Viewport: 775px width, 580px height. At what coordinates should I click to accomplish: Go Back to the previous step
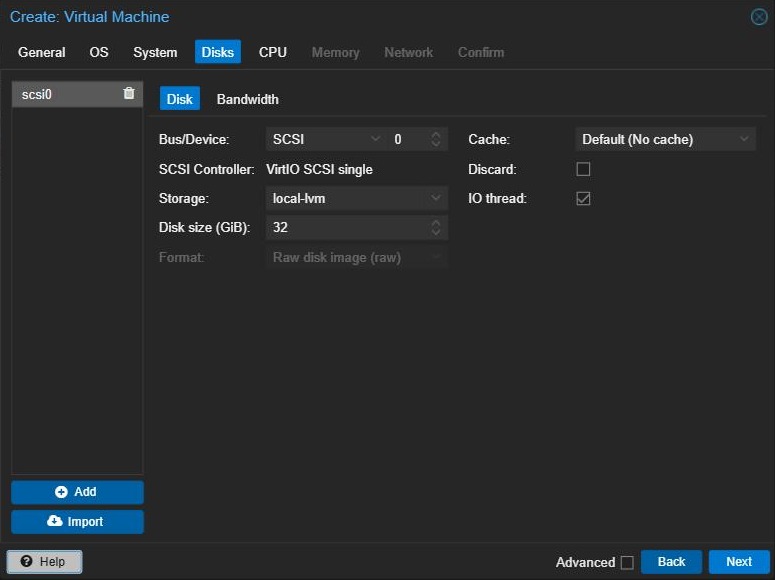coord(671,562)
